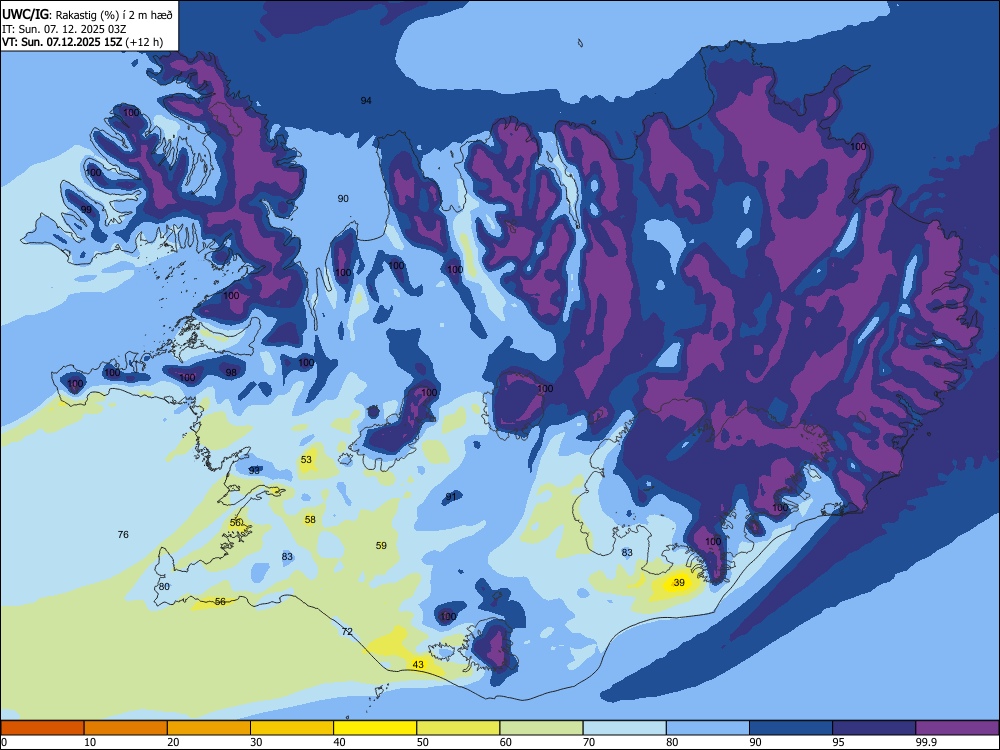Viewport: 1000px width, 750px height.
Task: Click the '30' tick label on the legend
Action: (256, 742)
